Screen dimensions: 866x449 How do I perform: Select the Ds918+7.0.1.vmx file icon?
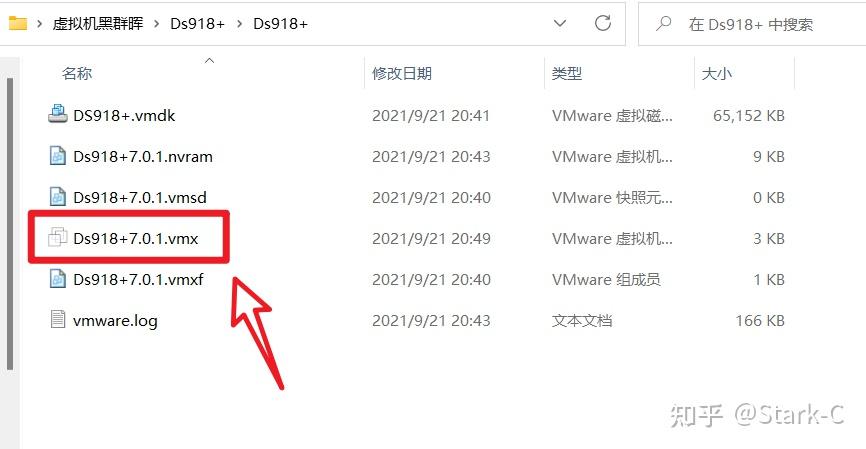[57, 237]
